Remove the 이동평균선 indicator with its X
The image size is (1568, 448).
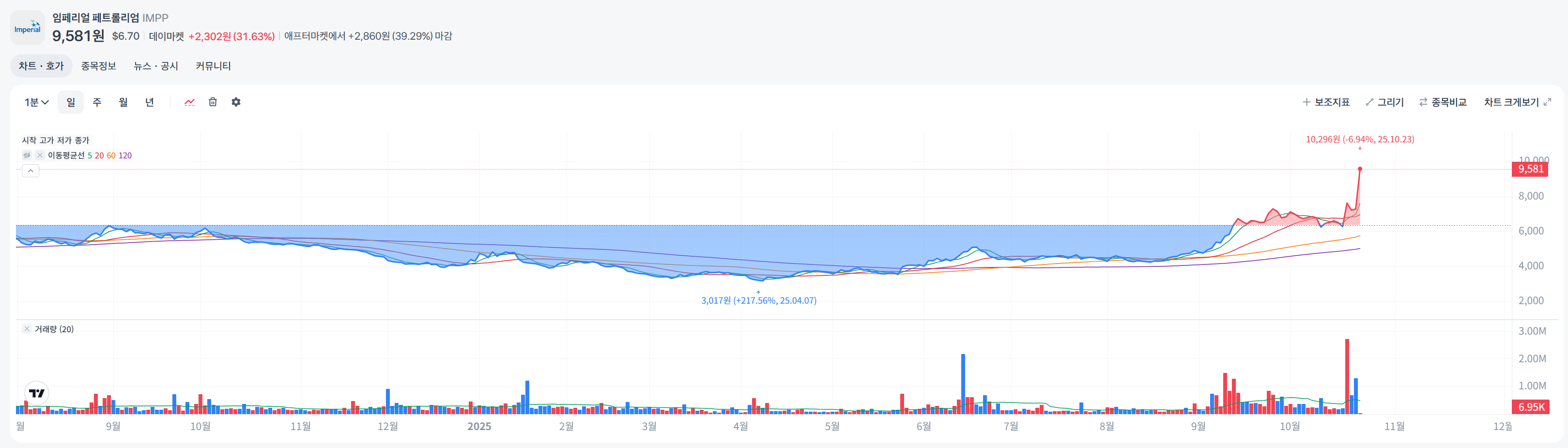40,155
